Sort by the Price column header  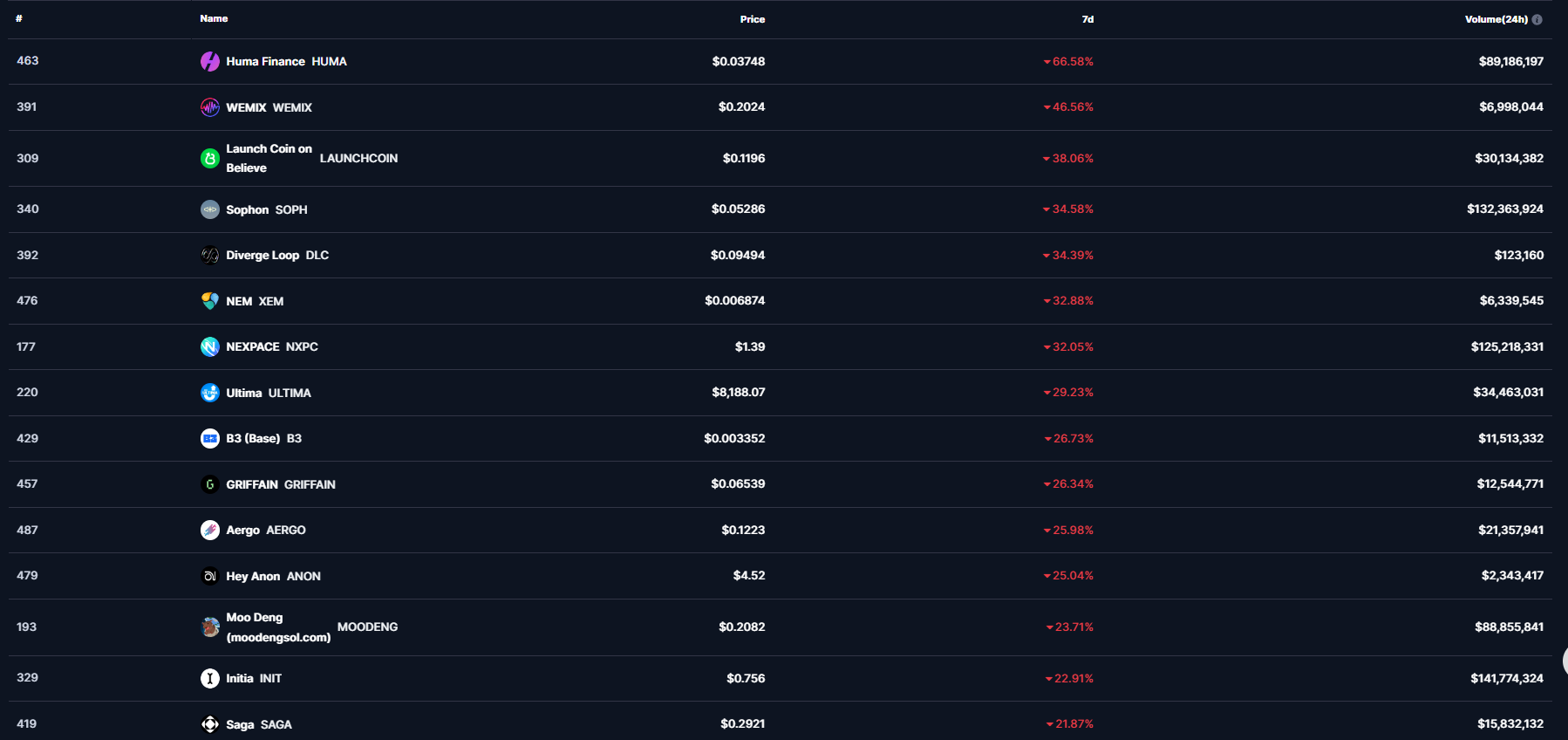(752, 19)
